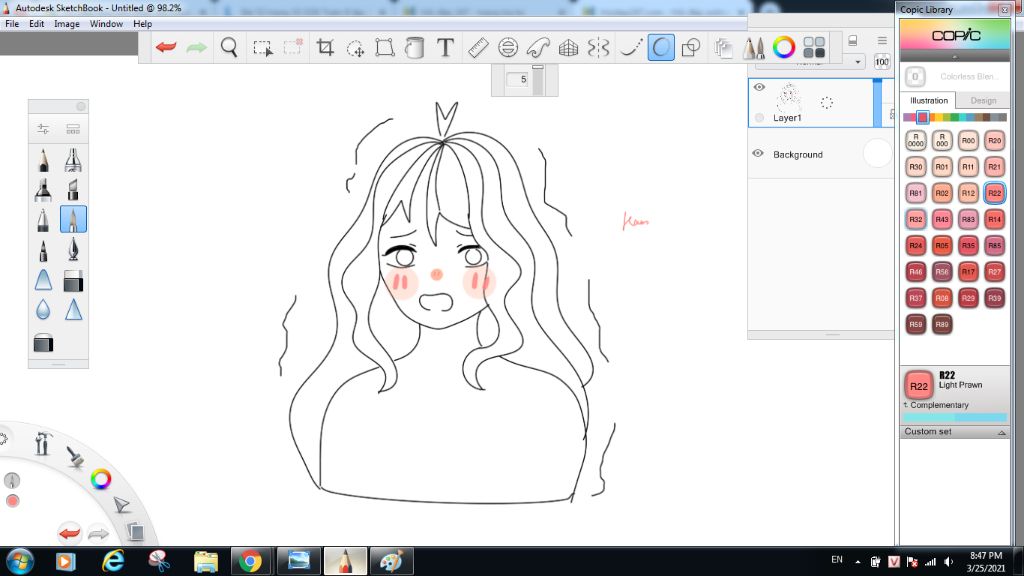The image size is (1024, 576).
Task: Click the green Redo arrow in top toolbar
Action: [196, 47]
